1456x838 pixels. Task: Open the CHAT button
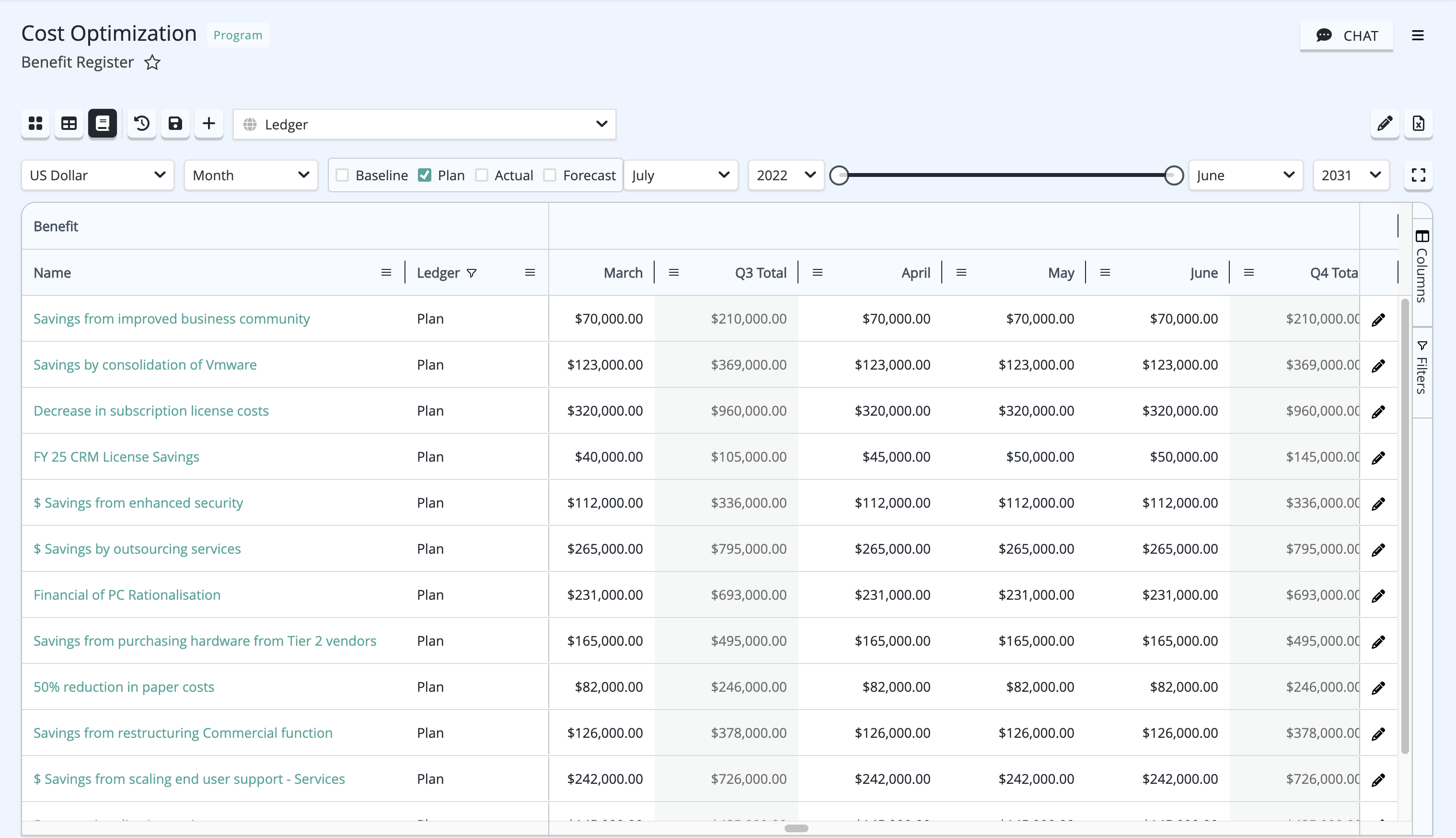pos(1347,35)
